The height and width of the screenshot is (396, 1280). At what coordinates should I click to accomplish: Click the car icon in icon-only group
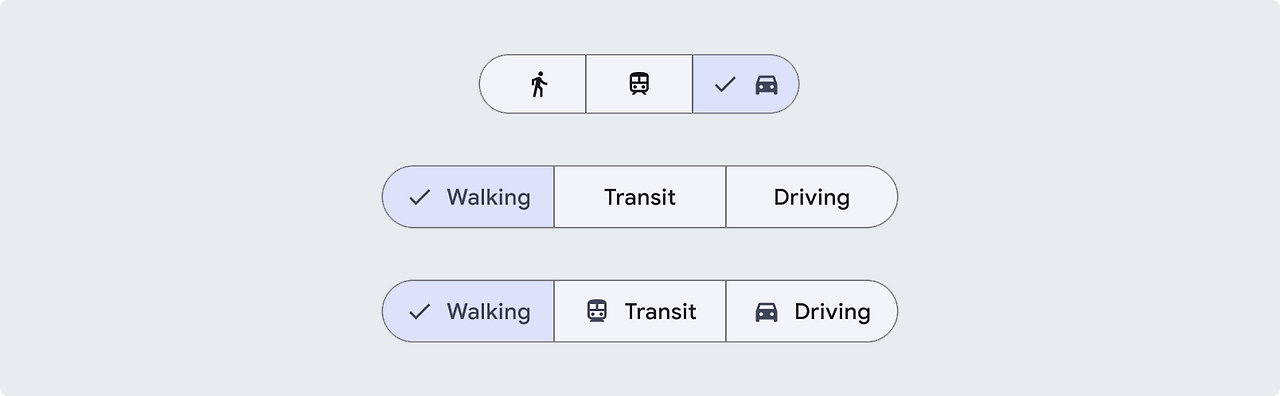coord(766,85)
